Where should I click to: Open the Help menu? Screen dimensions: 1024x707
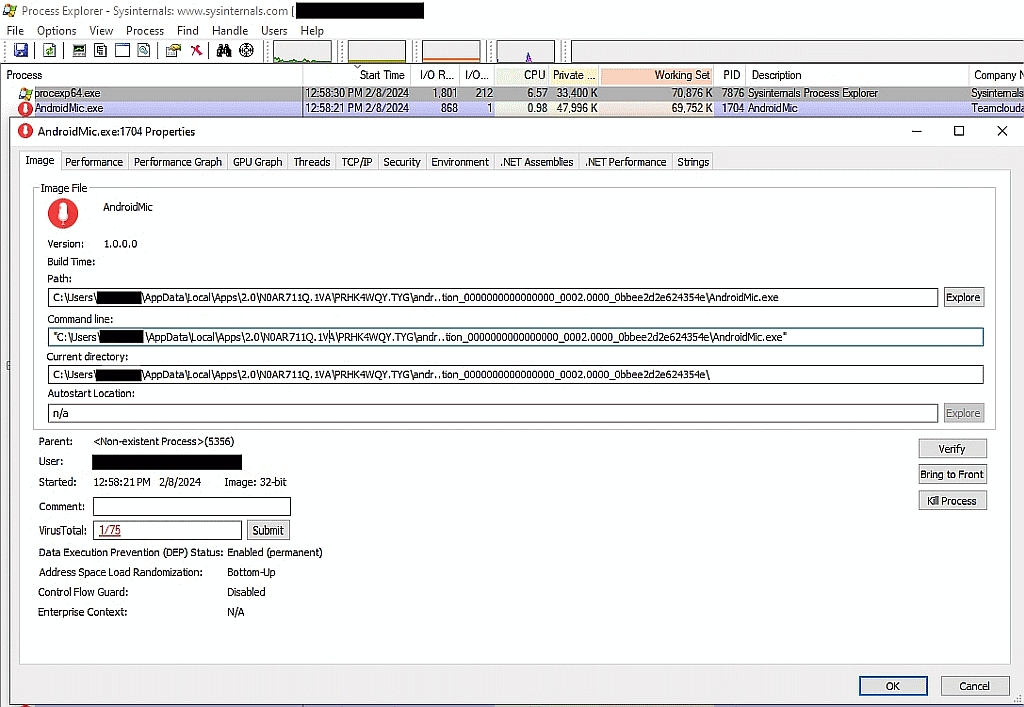tap(312, 31)
